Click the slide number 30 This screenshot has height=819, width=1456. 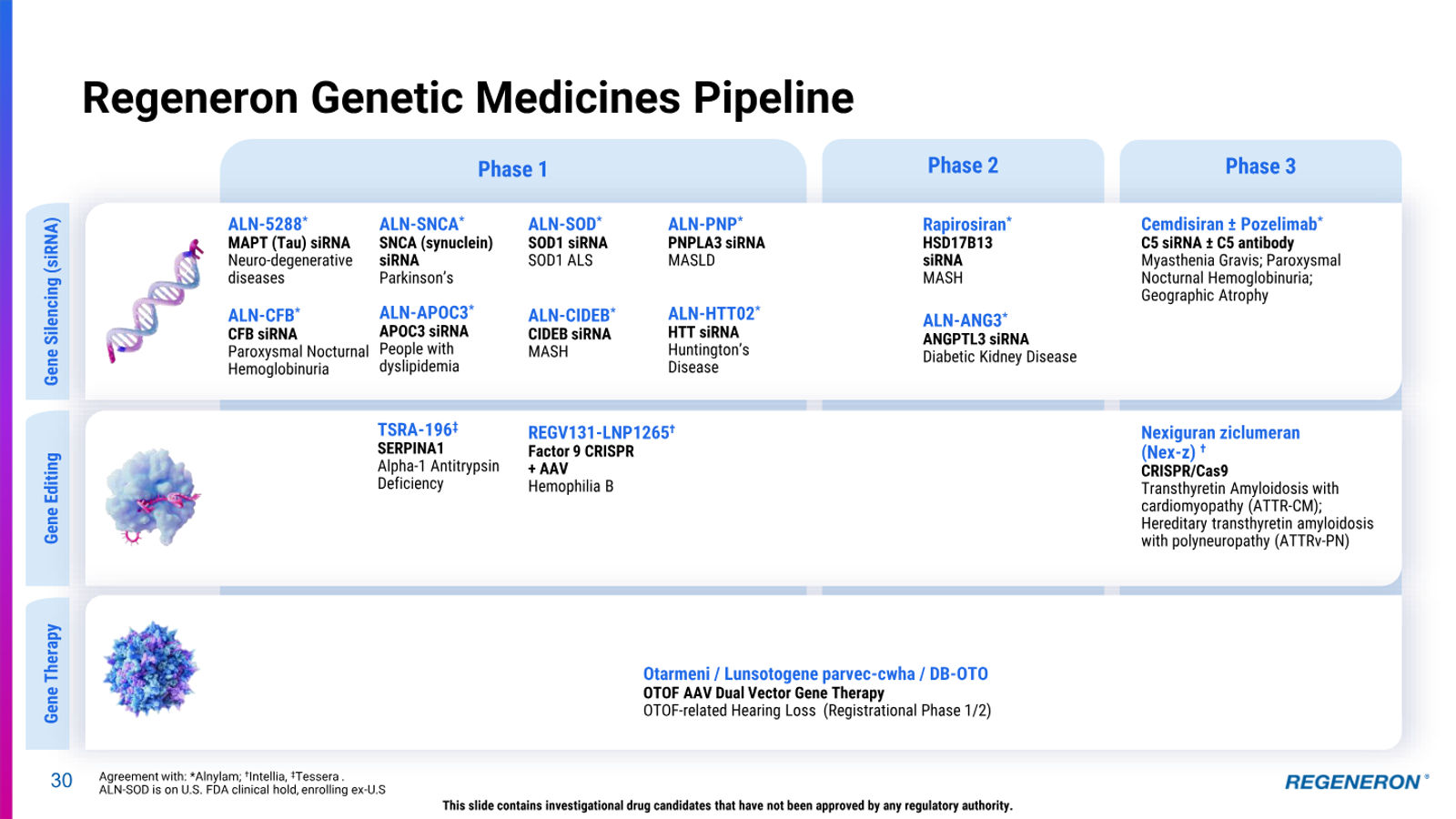click(61, 781)
